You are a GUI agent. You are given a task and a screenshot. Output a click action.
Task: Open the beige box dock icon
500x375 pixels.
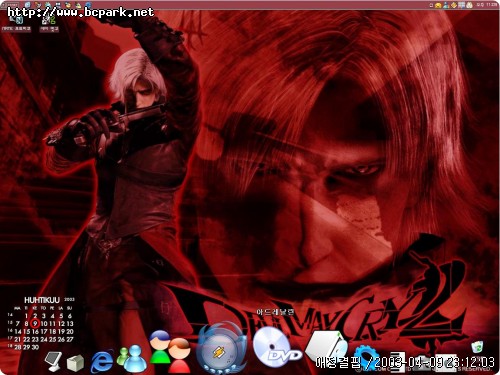(75, 363)
